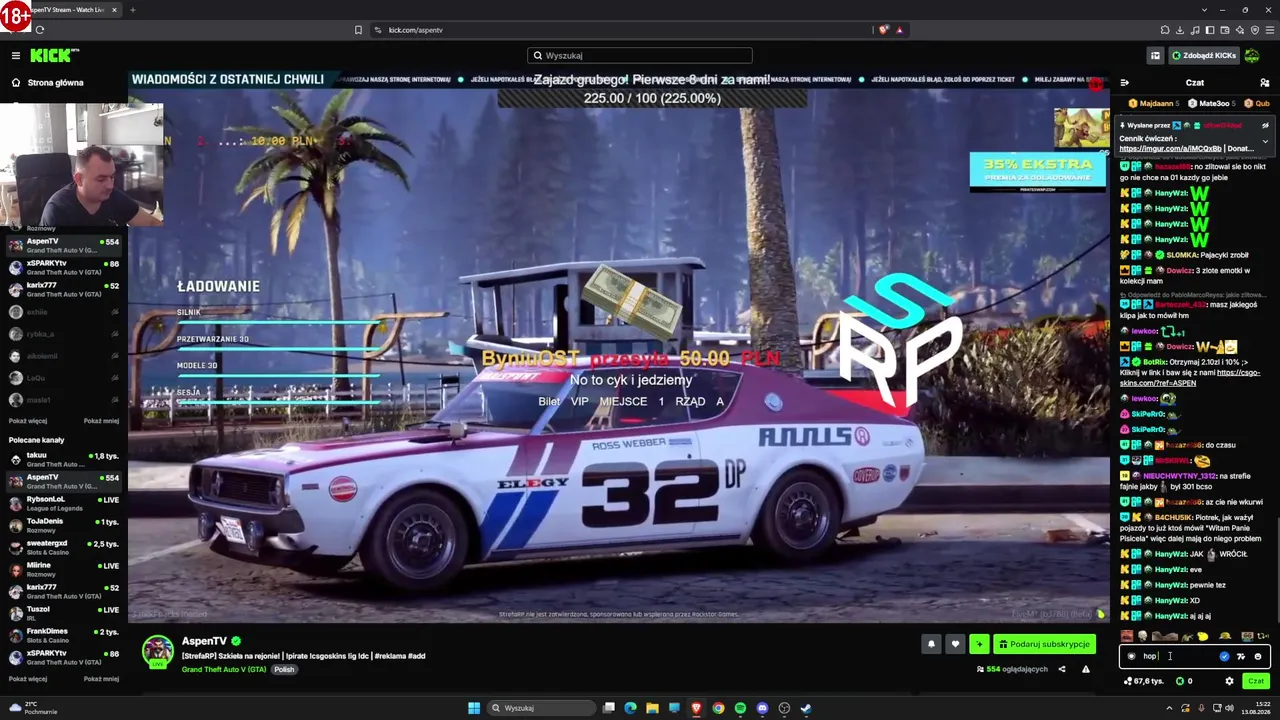View the KICKs balance counter
Image resolution: width=1280 pixels, height=720 pixels.
[x=1184, y=681]
